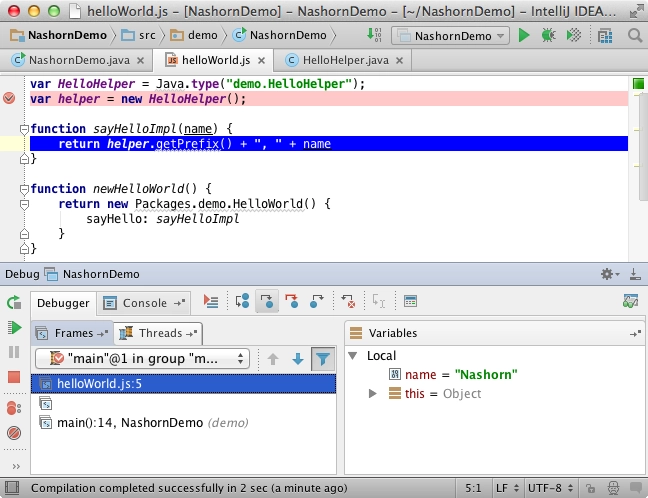648x498 pixels.
Task: Run NashornDemo with coverage
Action: [x=574, y=36]
